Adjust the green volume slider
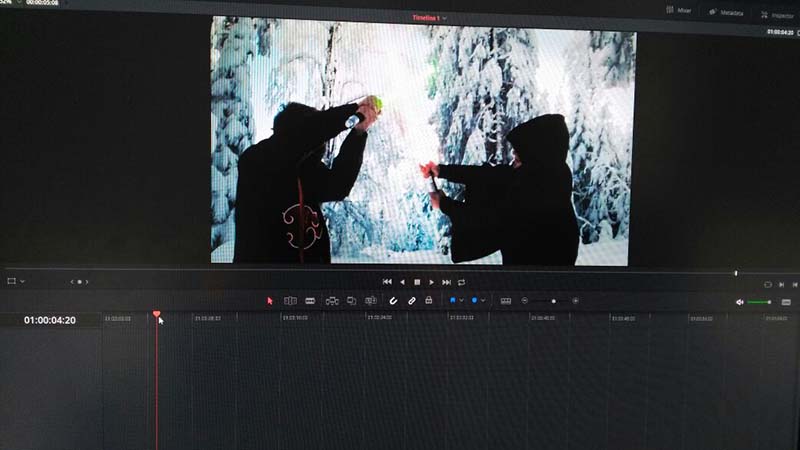 [759, 303]
